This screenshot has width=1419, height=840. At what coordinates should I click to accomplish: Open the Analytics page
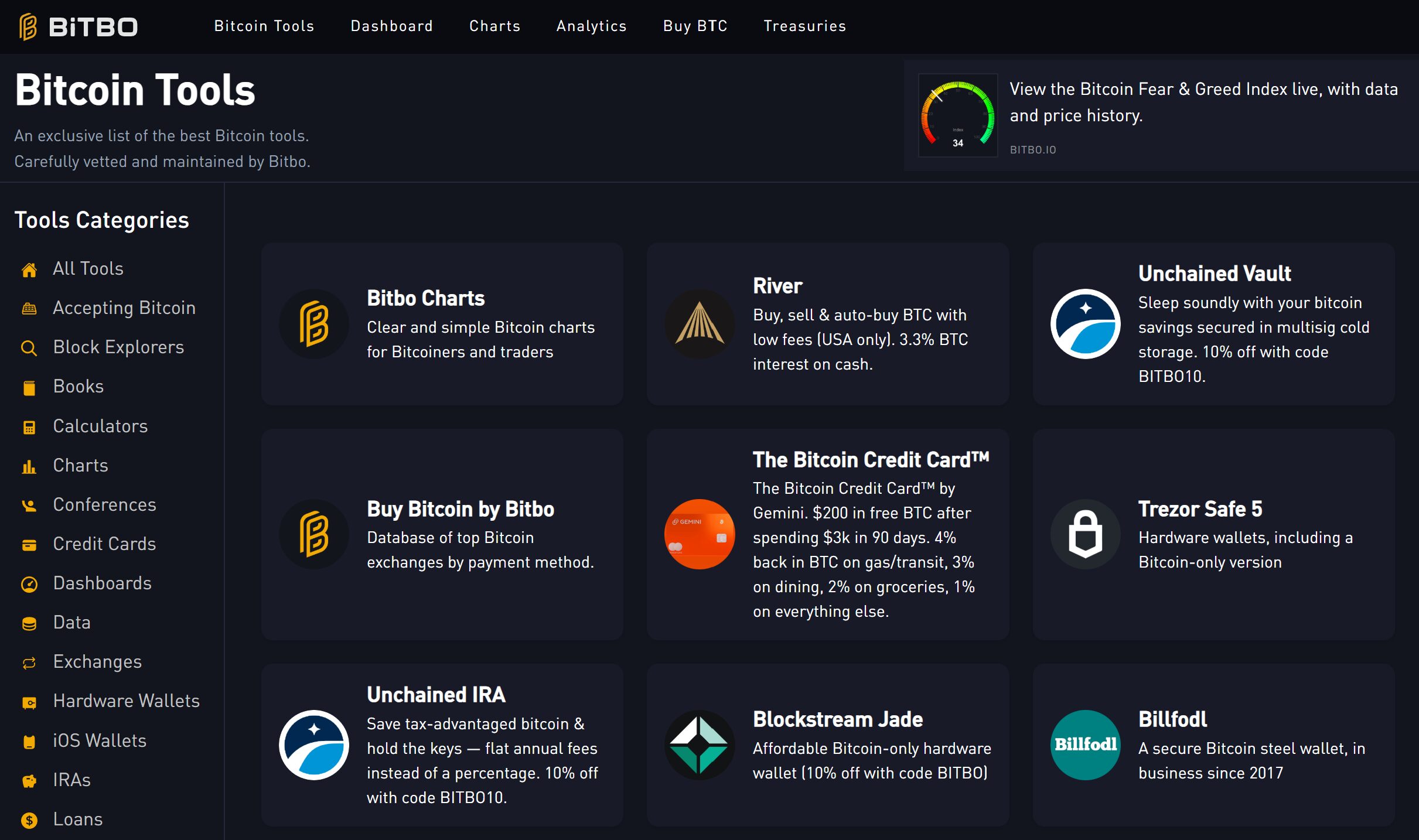tap(591, 26)
